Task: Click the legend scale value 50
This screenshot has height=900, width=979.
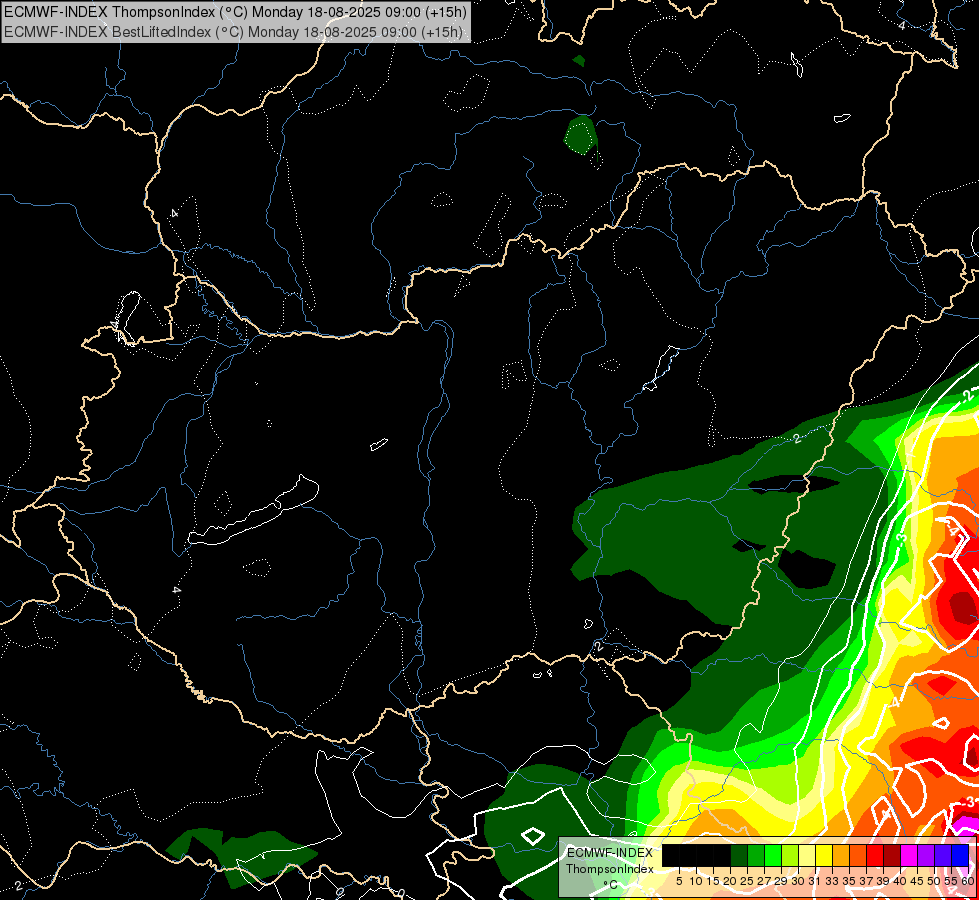Action: point(934,881)
